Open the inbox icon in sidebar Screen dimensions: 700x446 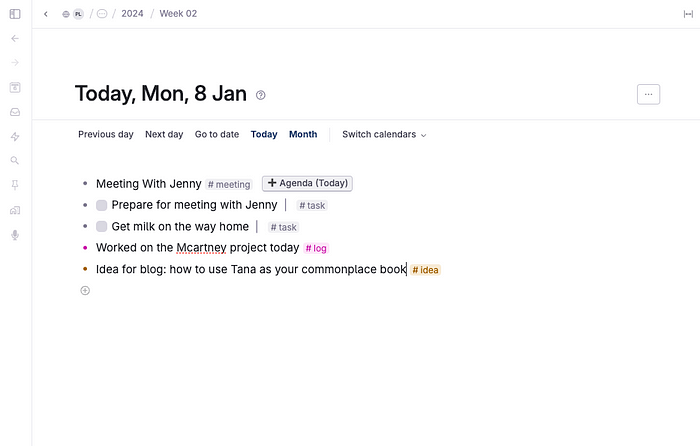15,112
